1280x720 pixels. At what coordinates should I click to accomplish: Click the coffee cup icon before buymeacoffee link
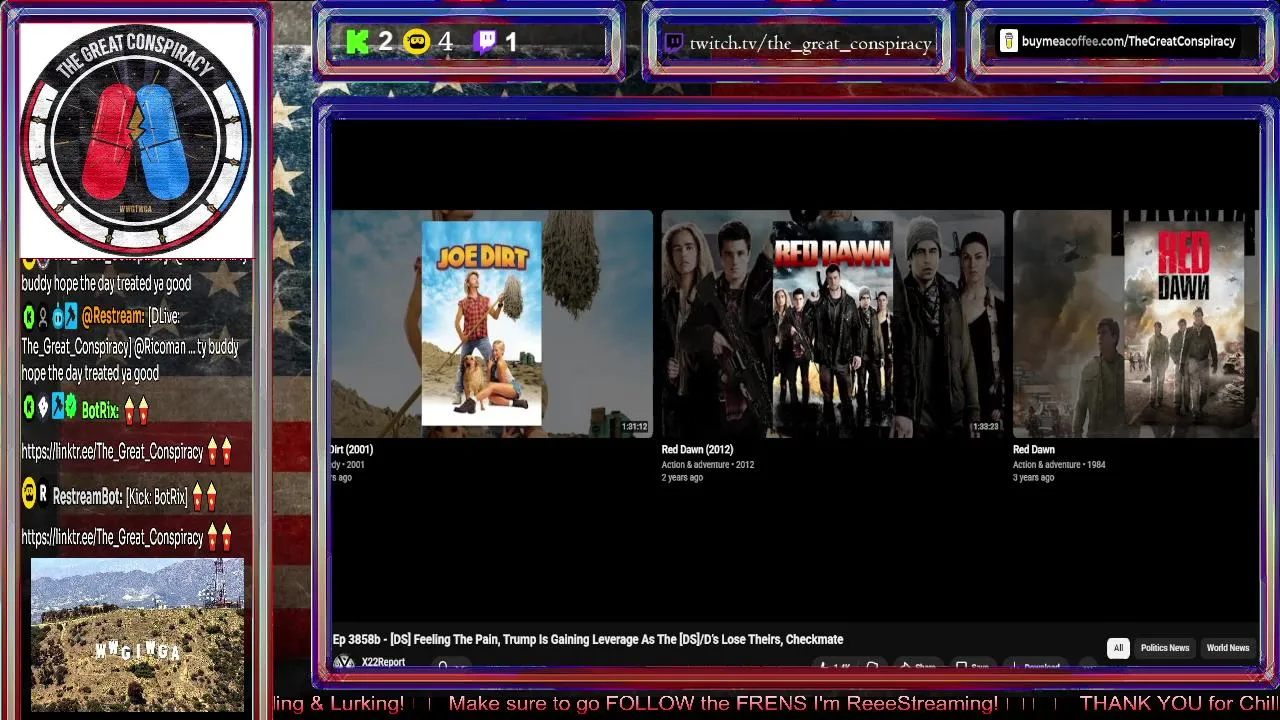pos(1008,41)
